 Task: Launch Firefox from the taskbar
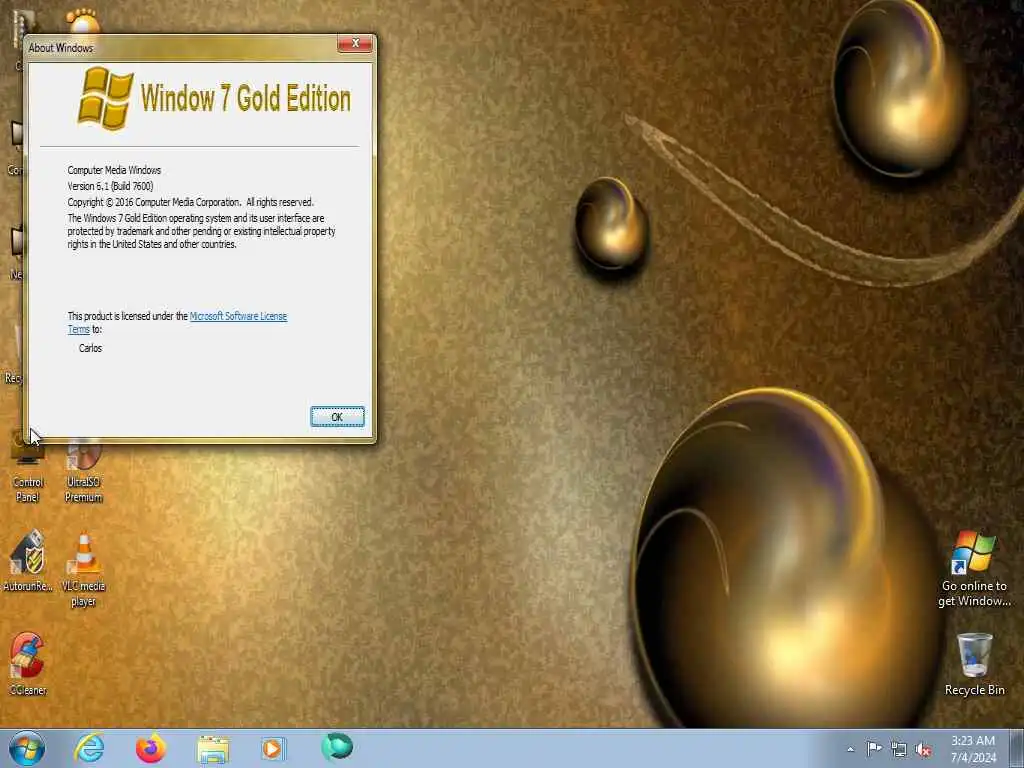pos(150,748)
